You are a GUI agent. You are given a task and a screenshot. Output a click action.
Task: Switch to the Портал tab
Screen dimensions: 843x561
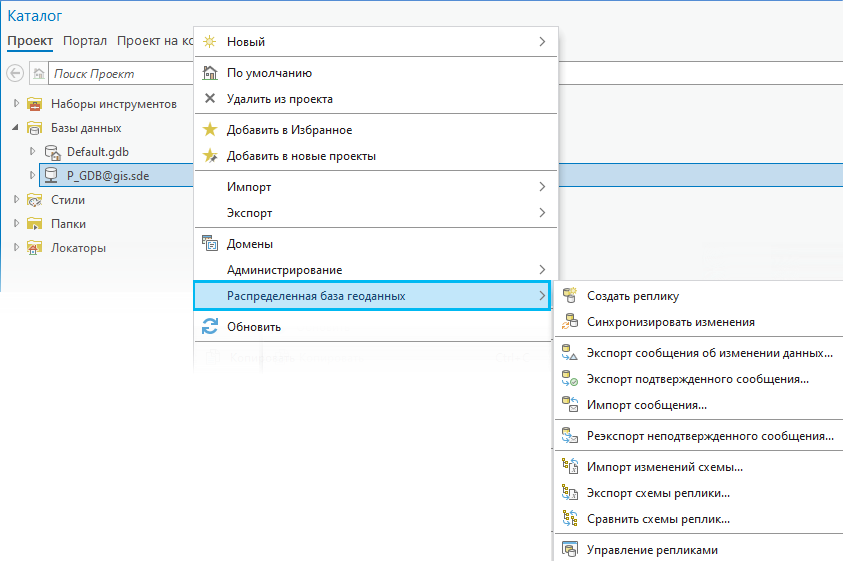coord(85,41)
